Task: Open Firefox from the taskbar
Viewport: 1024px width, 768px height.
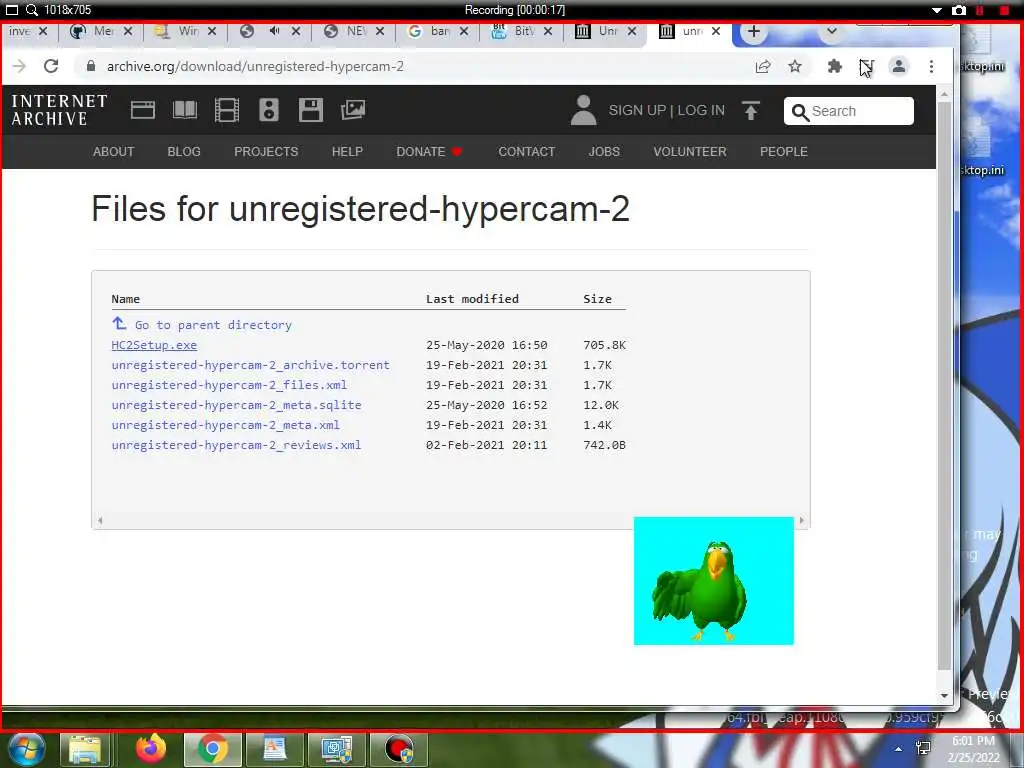Action: (x=152, y=749)
